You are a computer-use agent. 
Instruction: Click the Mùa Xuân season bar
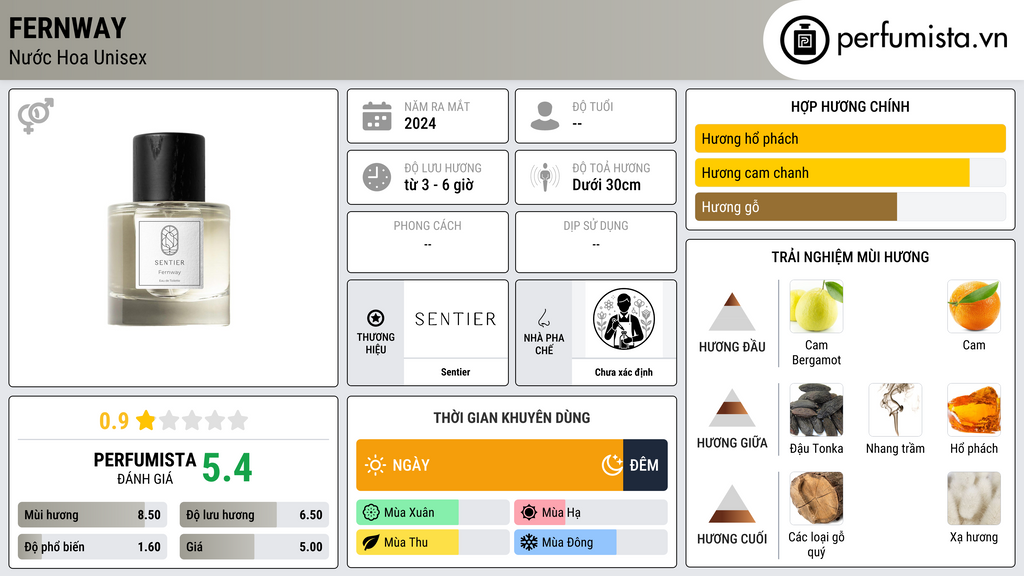tap(433, 513)
